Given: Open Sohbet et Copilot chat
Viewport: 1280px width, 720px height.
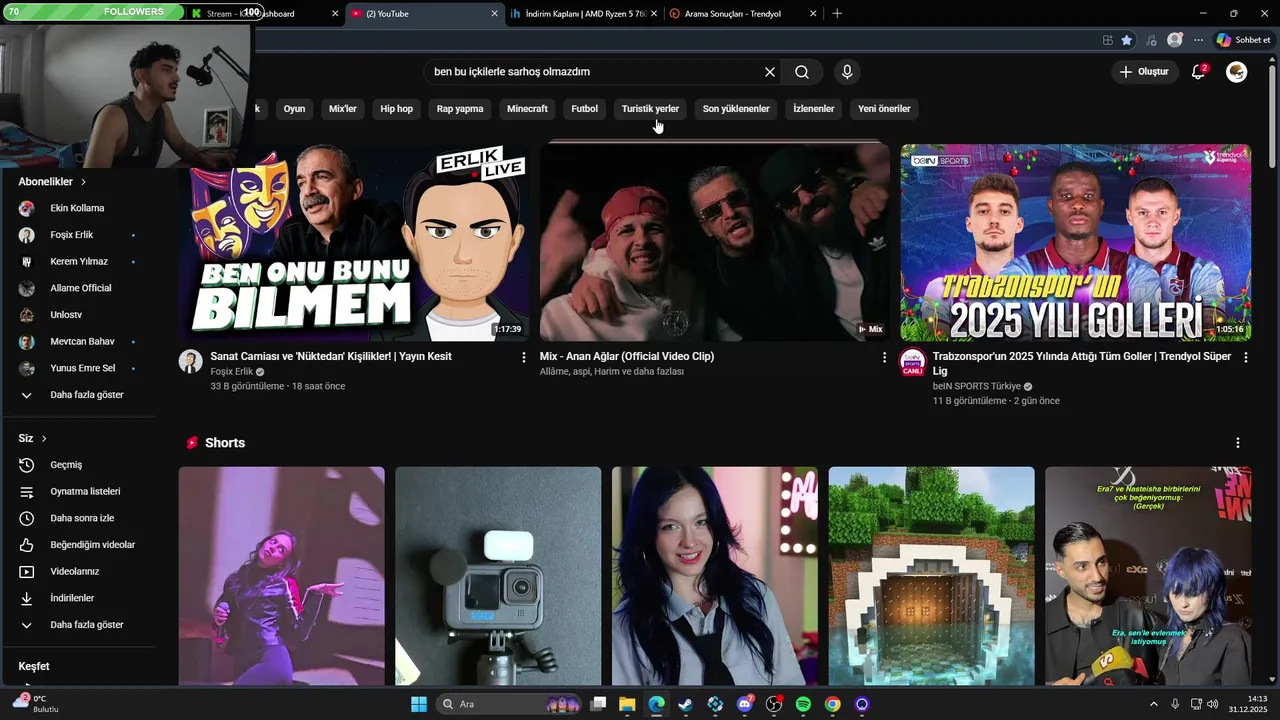Looking at the screenshot, I should pos(1243,40).
